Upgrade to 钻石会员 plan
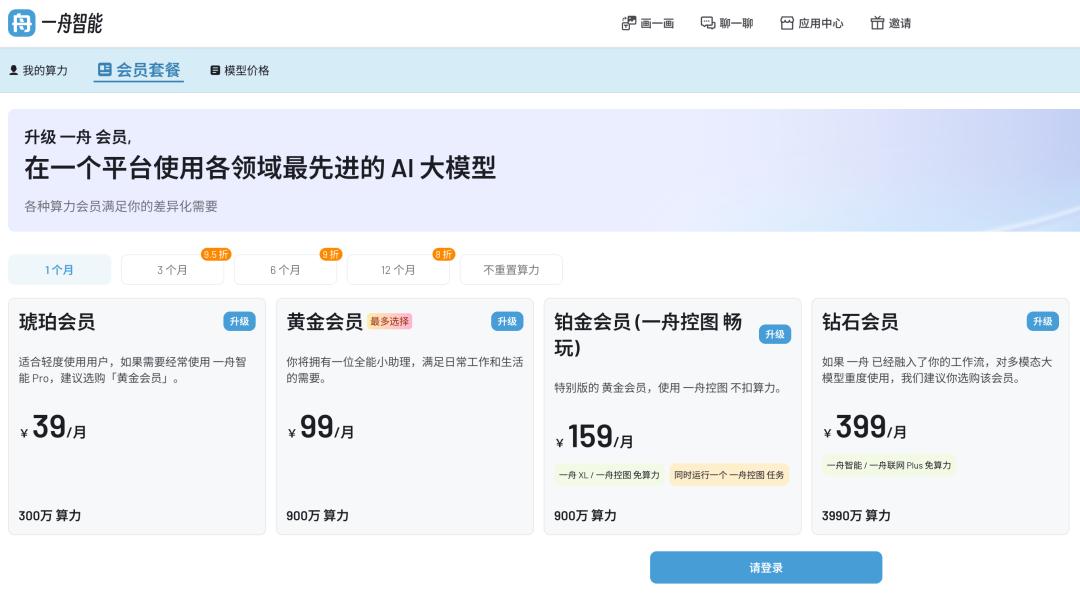This screenshot has width=1080, height=607. coord(1043,321)
